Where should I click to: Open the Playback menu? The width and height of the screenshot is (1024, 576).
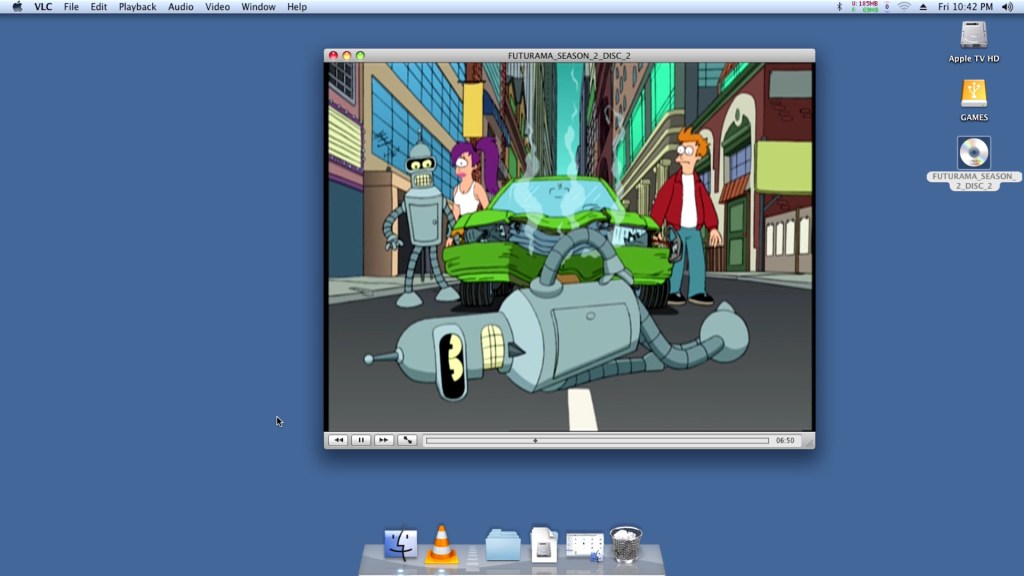[x=136, y=6]
